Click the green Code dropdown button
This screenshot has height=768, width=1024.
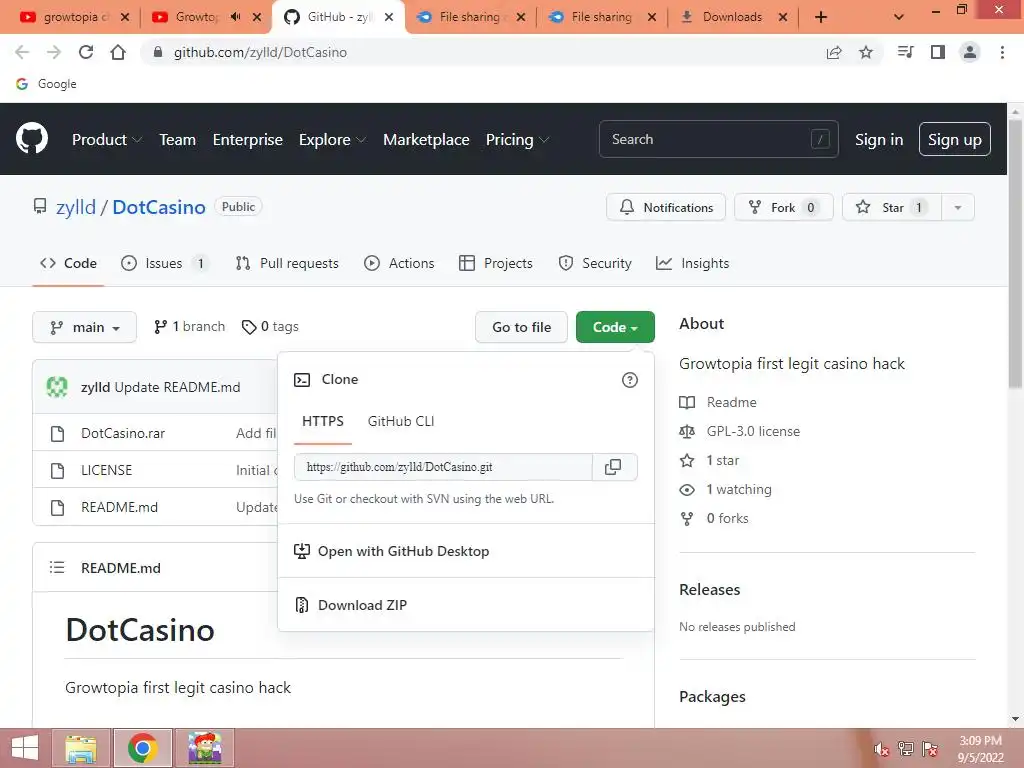coord(615,327)
